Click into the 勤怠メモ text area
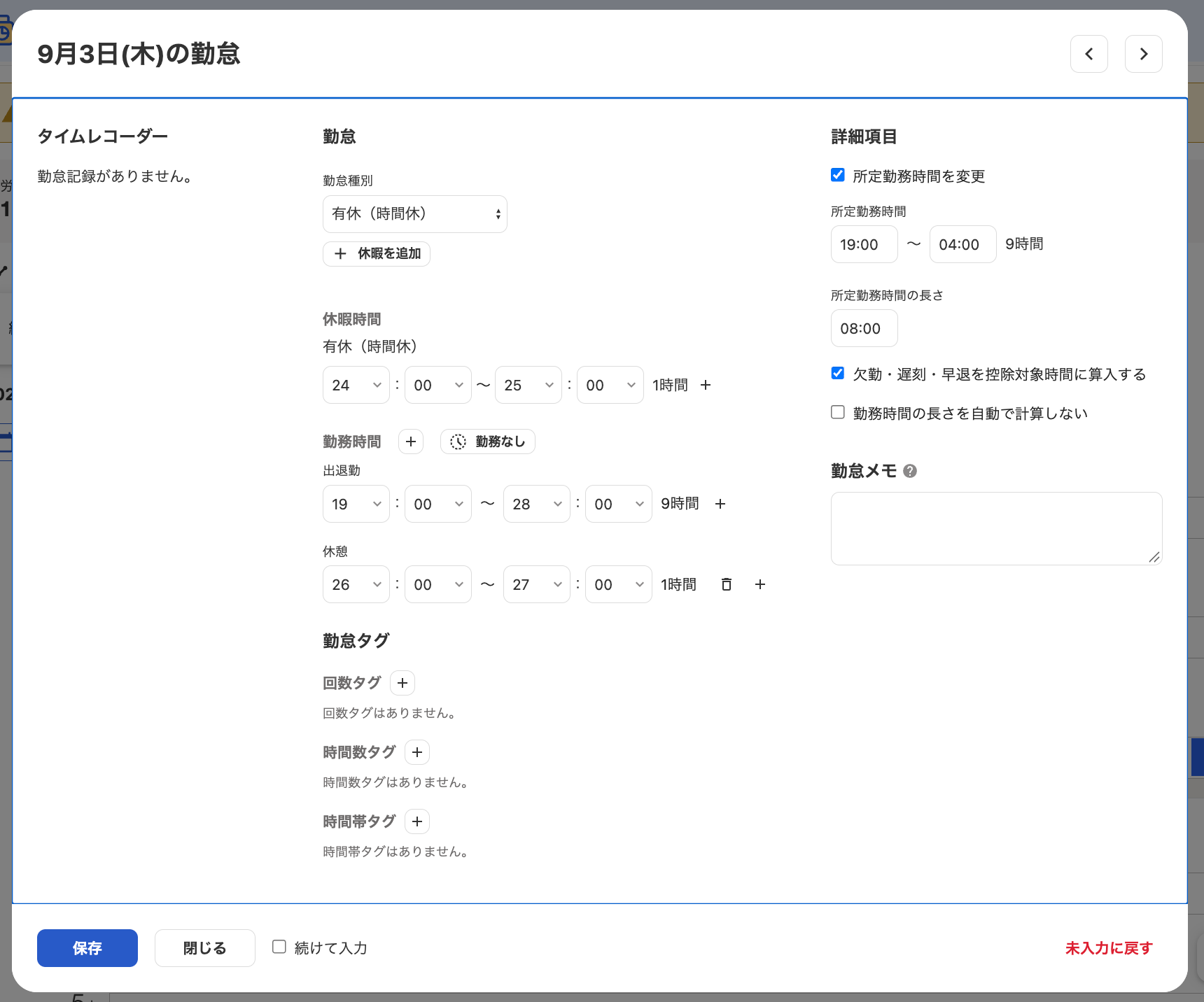The image size is (1204, 1002). pos(997,528)
